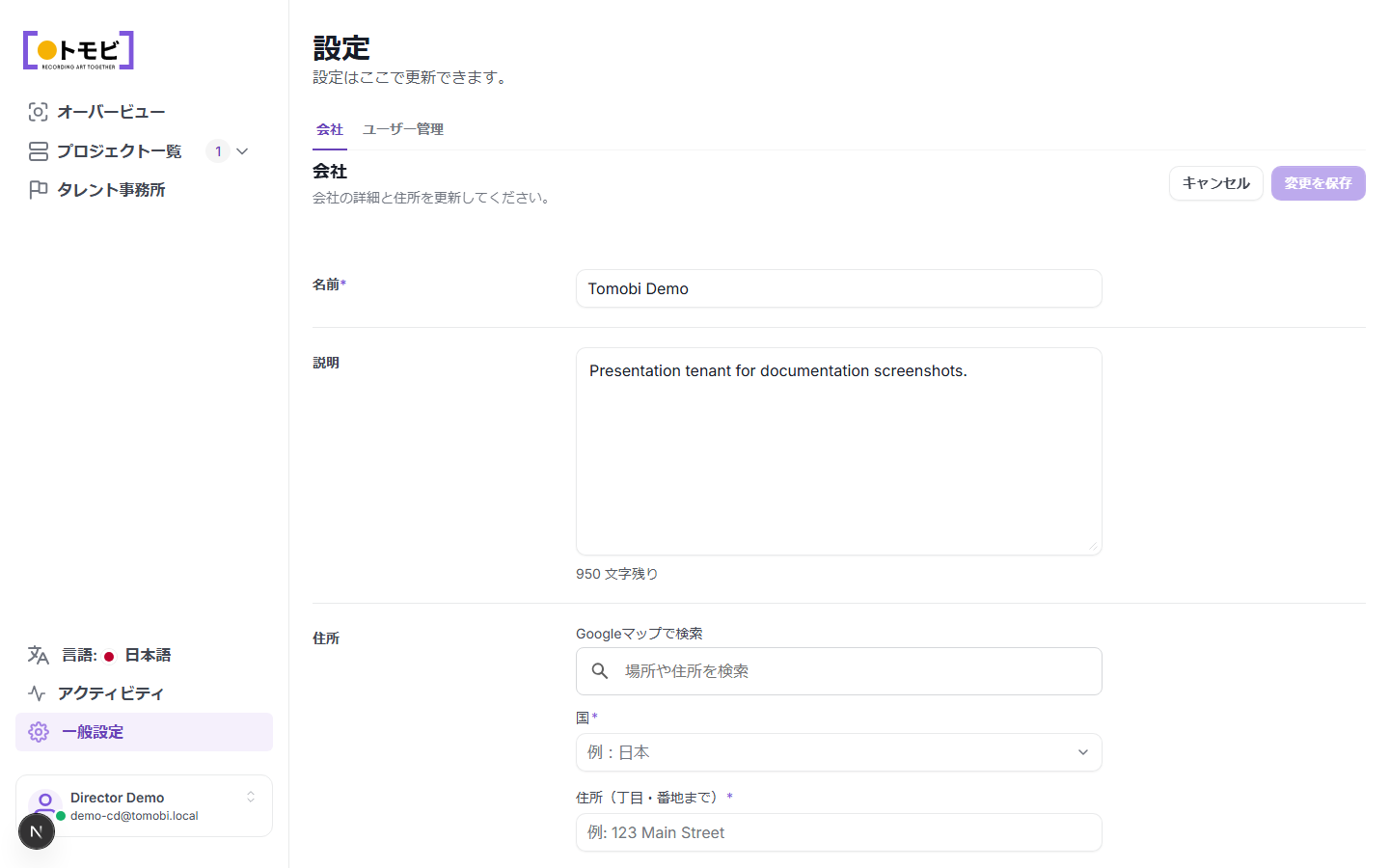This screenshot has width=1389, height=868.
Task: Click the chevron on the 例：日本 select
Action: pyautogui.click(x=1083, y=752)
